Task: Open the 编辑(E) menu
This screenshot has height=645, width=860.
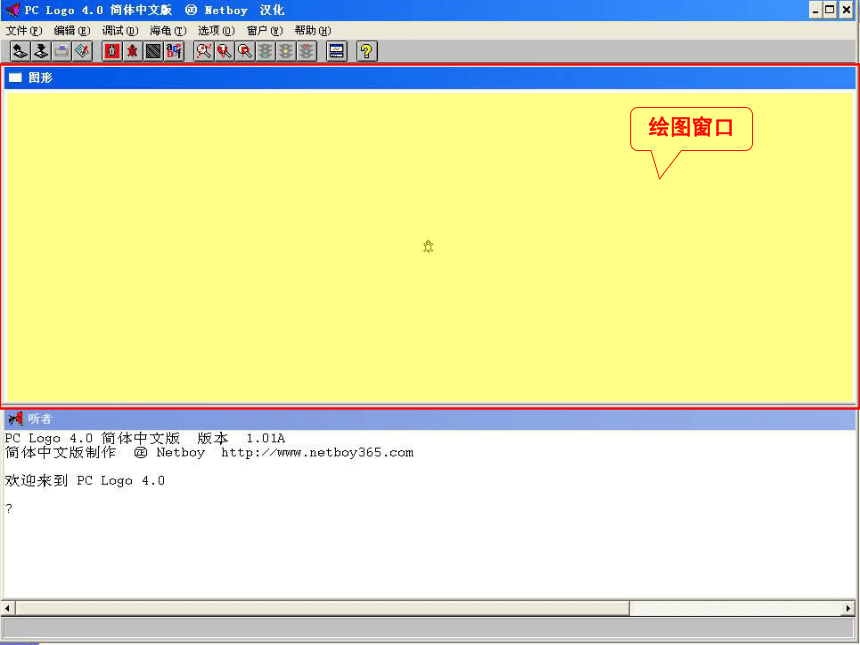Action: pos(72,30)
